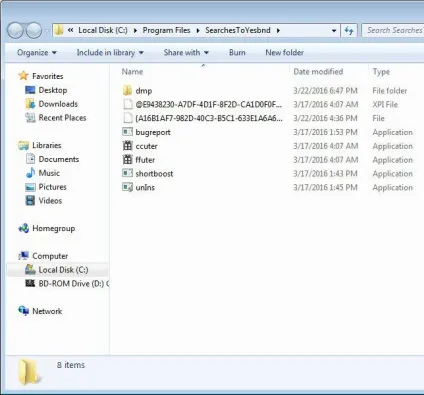This screenshot has width=424, height=395.
Task: Sort by the Type column header
Action: point(381,72)
